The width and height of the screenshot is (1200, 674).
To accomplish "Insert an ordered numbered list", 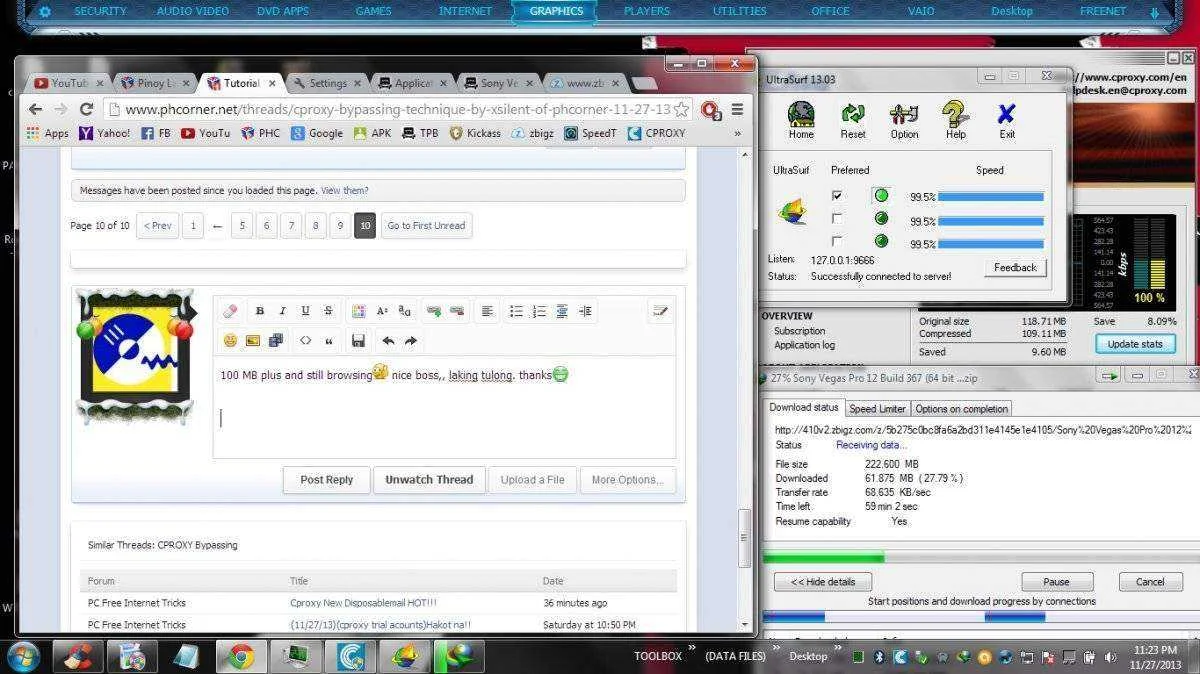I will coord(539,311).
